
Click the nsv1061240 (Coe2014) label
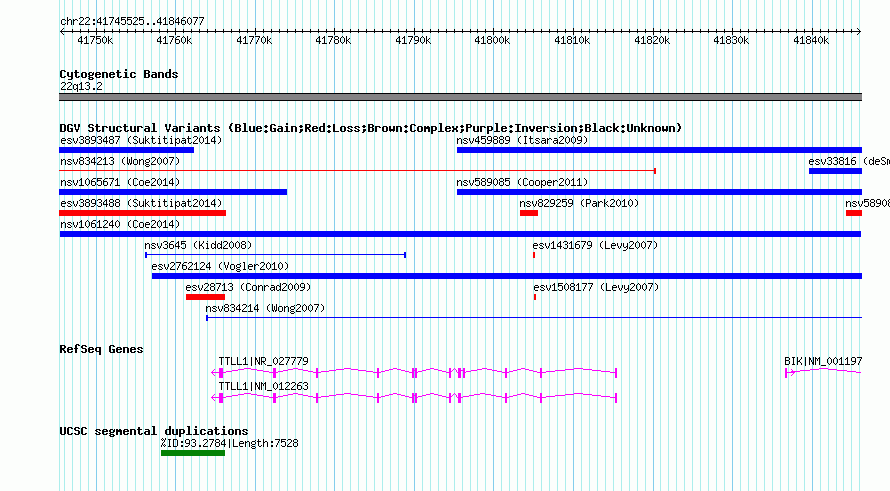click(x=120, y=224)
